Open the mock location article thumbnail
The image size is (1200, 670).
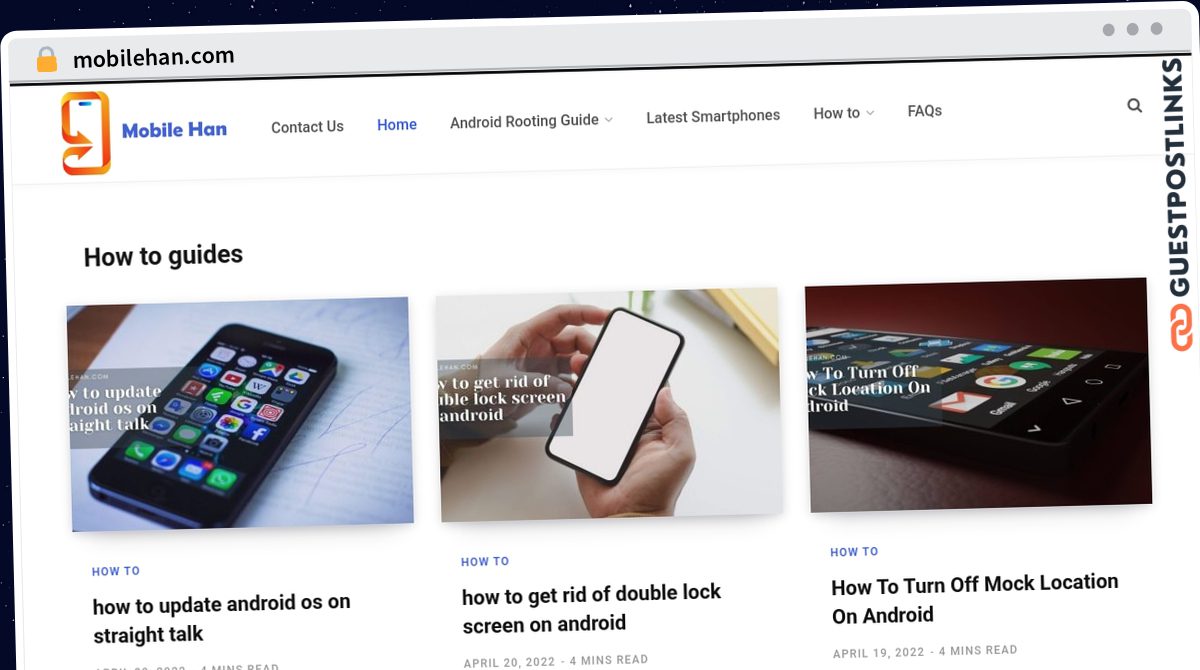click(x=979, y=395)
